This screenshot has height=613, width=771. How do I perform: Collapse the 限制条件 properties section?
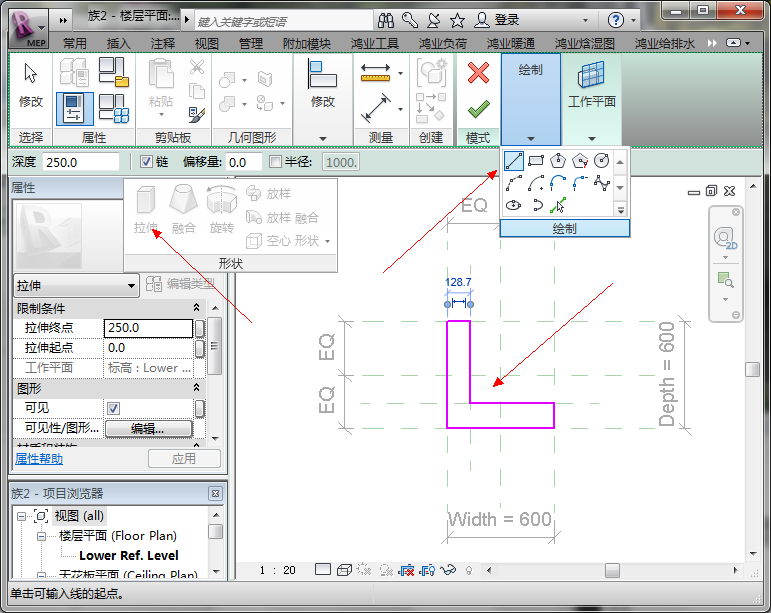point(196,308)
